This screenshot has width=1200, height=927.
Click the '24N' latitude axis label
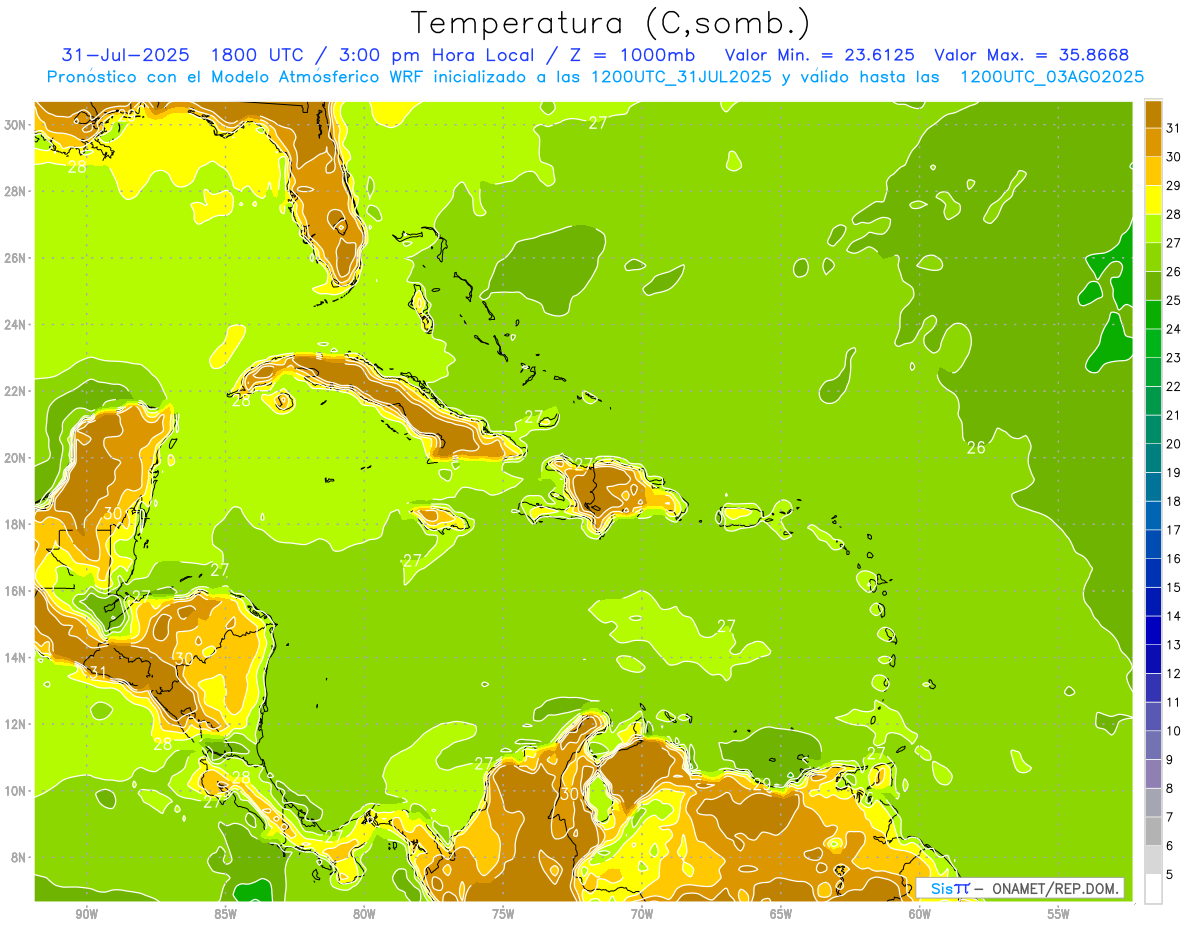click(x=16, y=325)
